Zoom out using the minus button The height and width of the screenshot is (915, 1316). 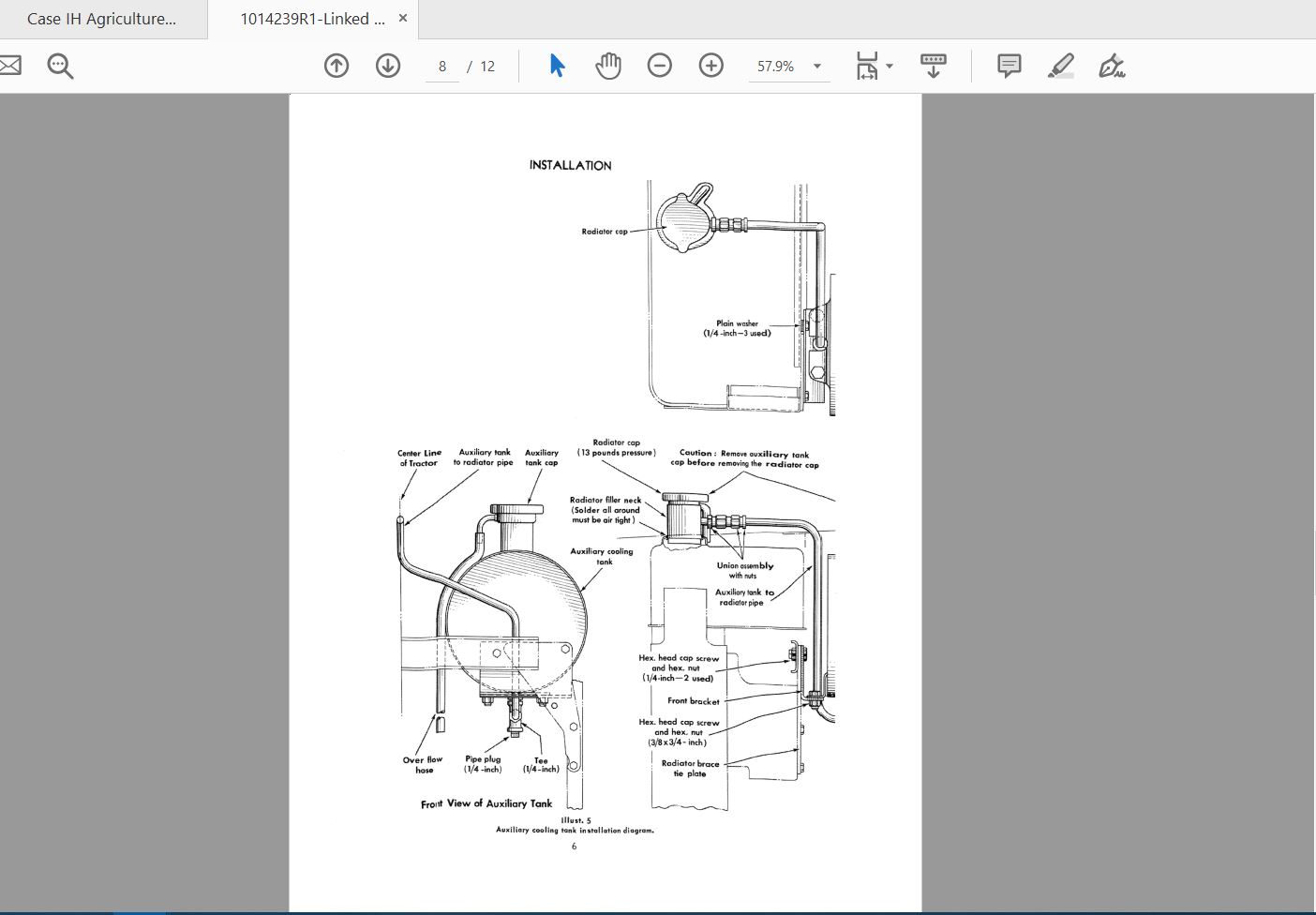point(660,66)
